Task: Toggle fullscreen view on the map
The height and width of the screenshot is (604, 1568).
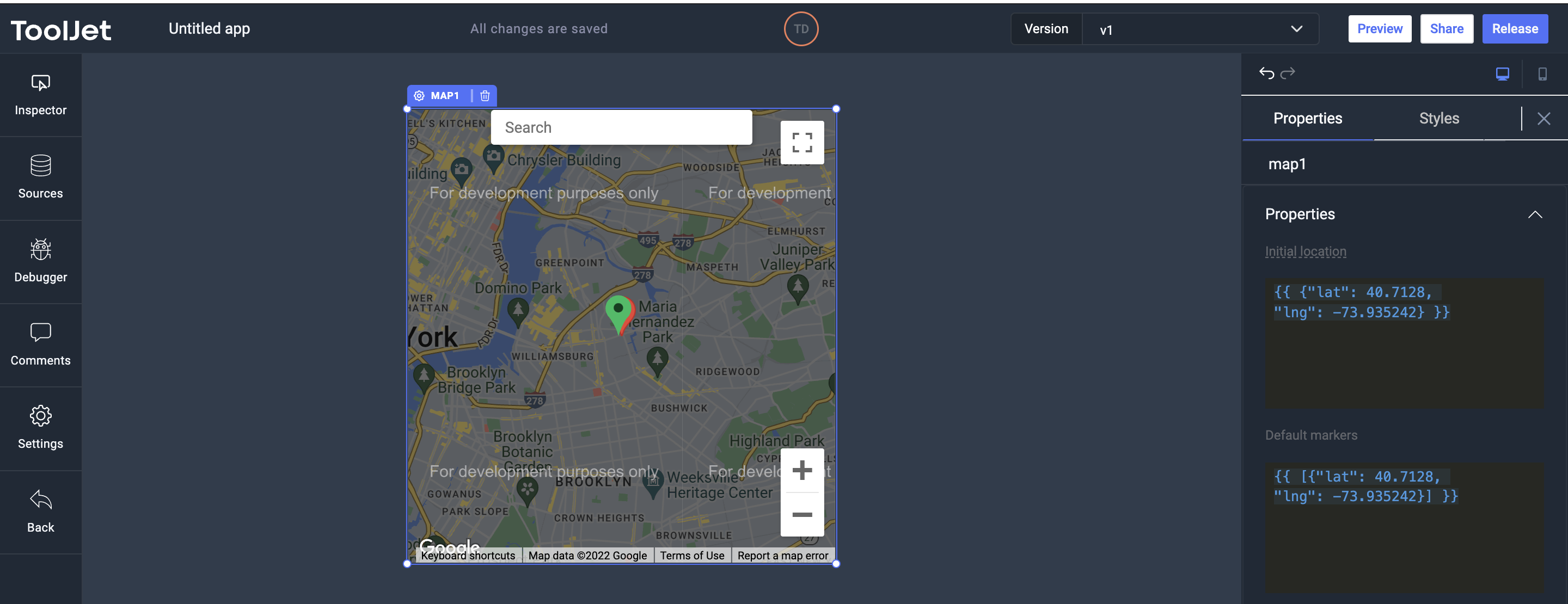Action: 801,143
